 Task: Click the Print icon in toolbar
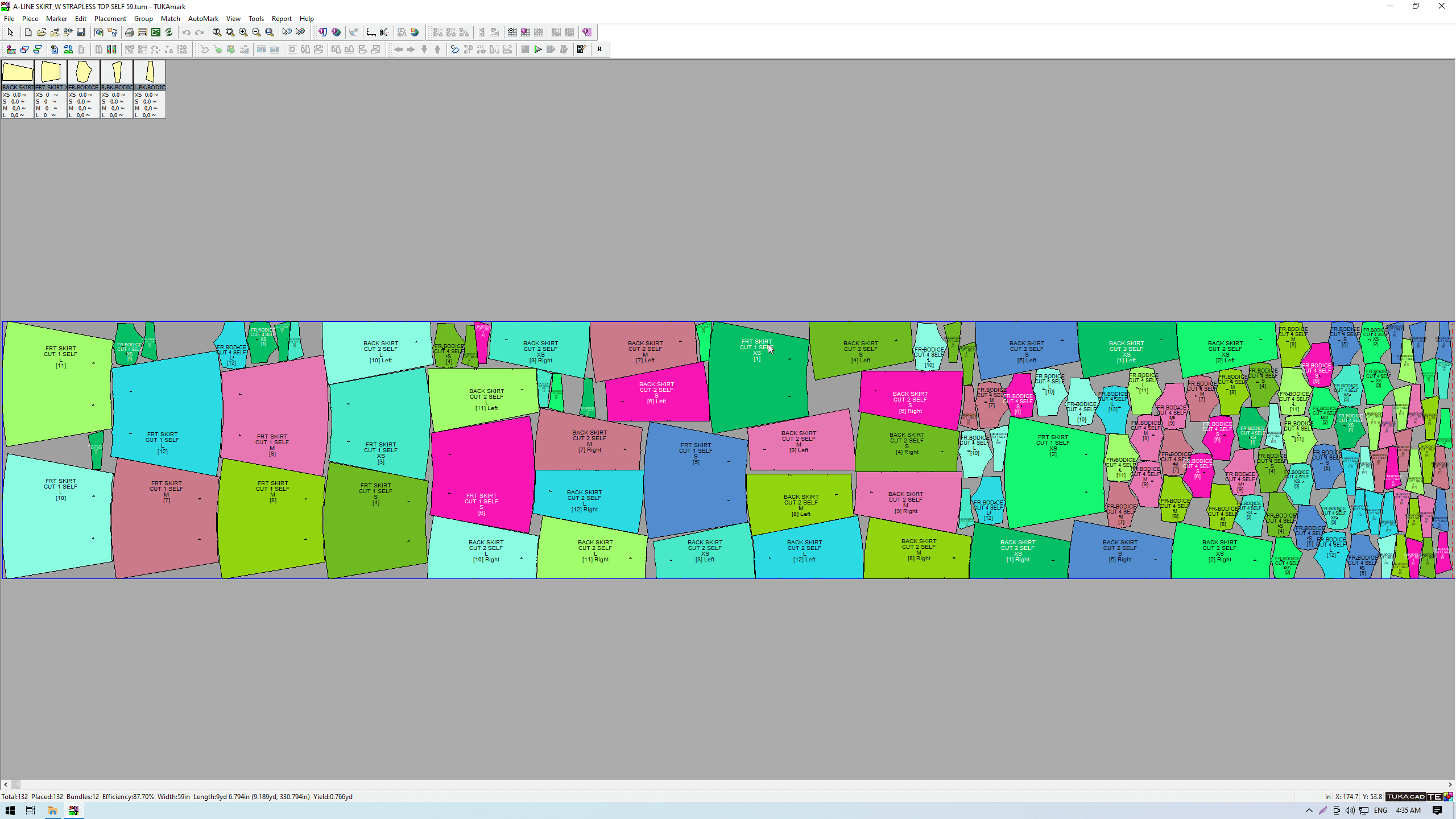click(129, 32)
